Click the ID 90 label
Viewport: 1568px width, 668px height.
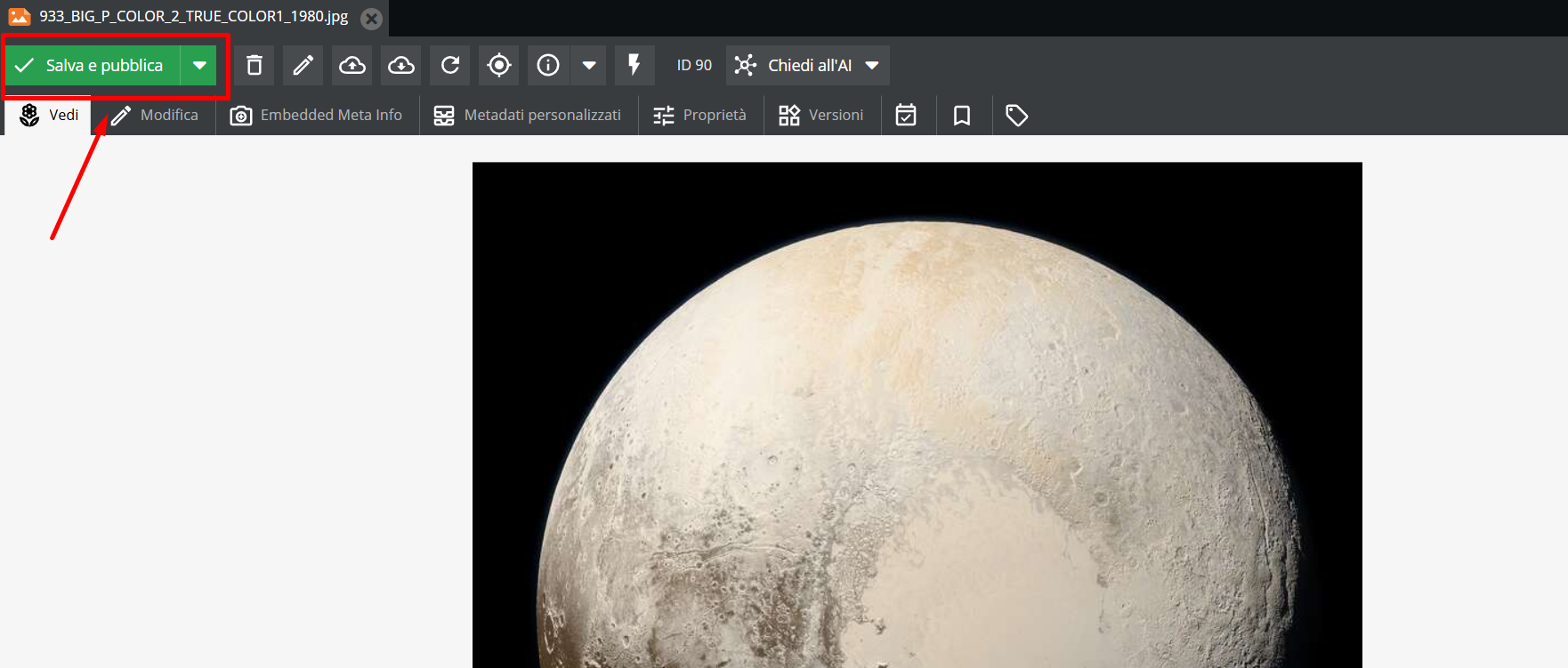694,65
